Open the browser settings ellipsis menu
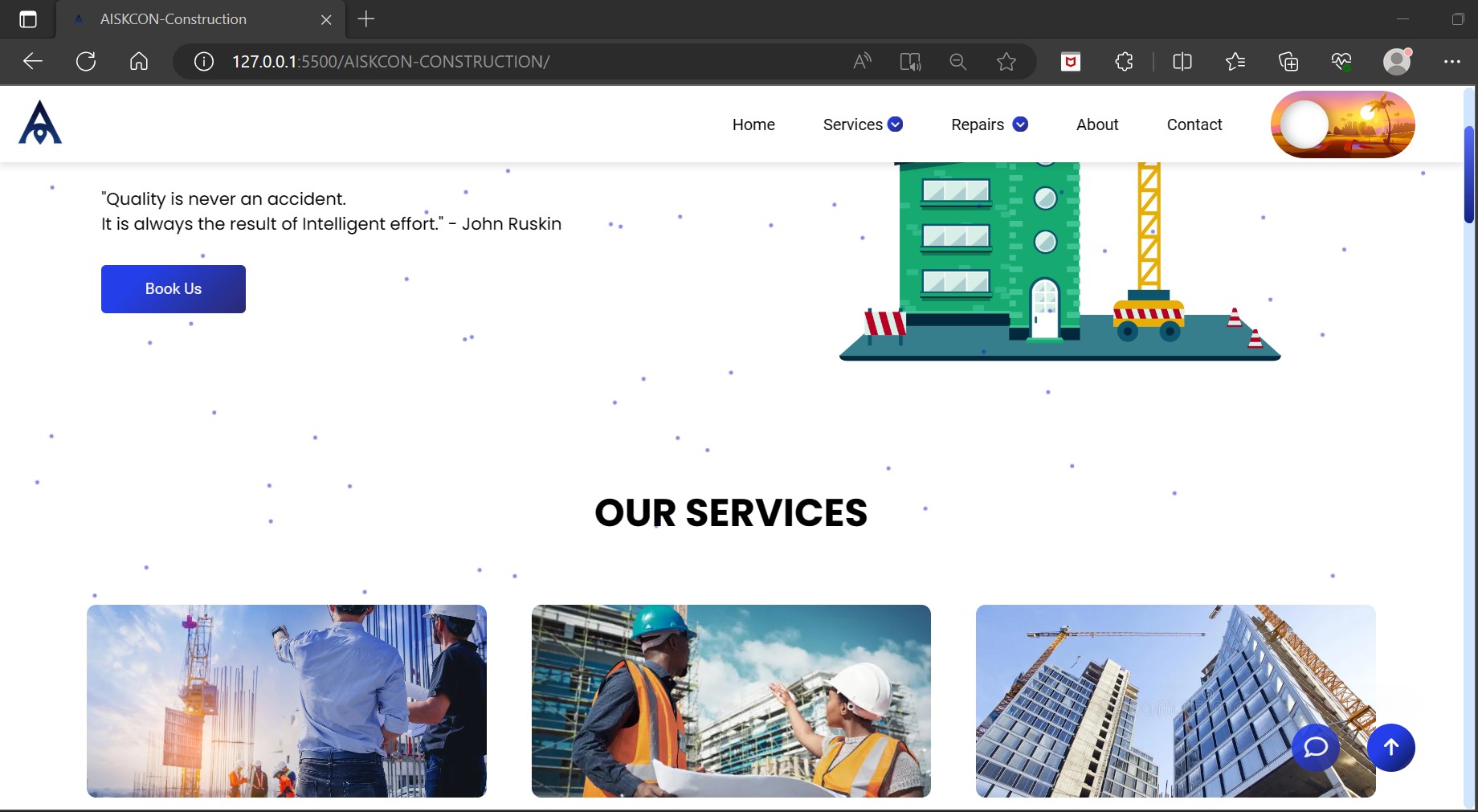This screenshot has width=1478, height=812. [x=1451, y=61]
